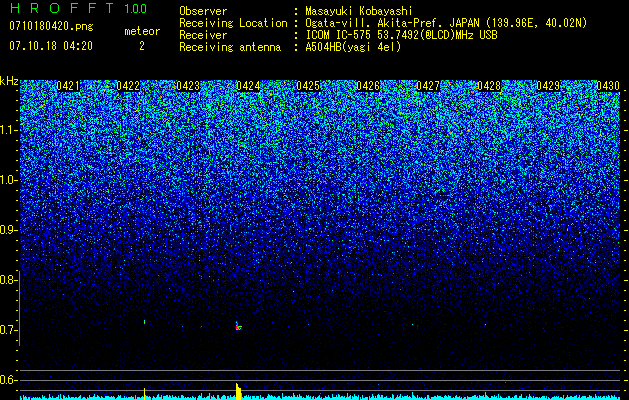629x400 pixels.
Task: Click the 0.8 kHz axis label
Action: coord(8,280)
